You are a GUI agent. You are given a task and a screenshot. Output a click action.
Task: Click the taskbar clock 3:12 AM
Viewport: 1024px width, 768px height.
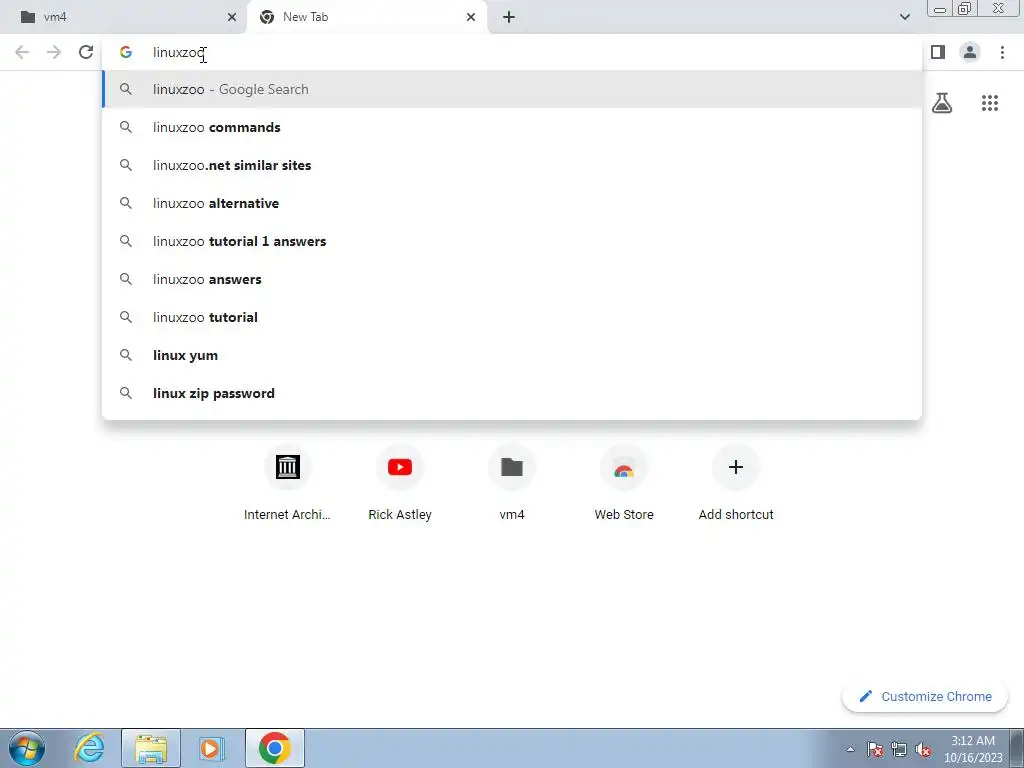[973, 749]
